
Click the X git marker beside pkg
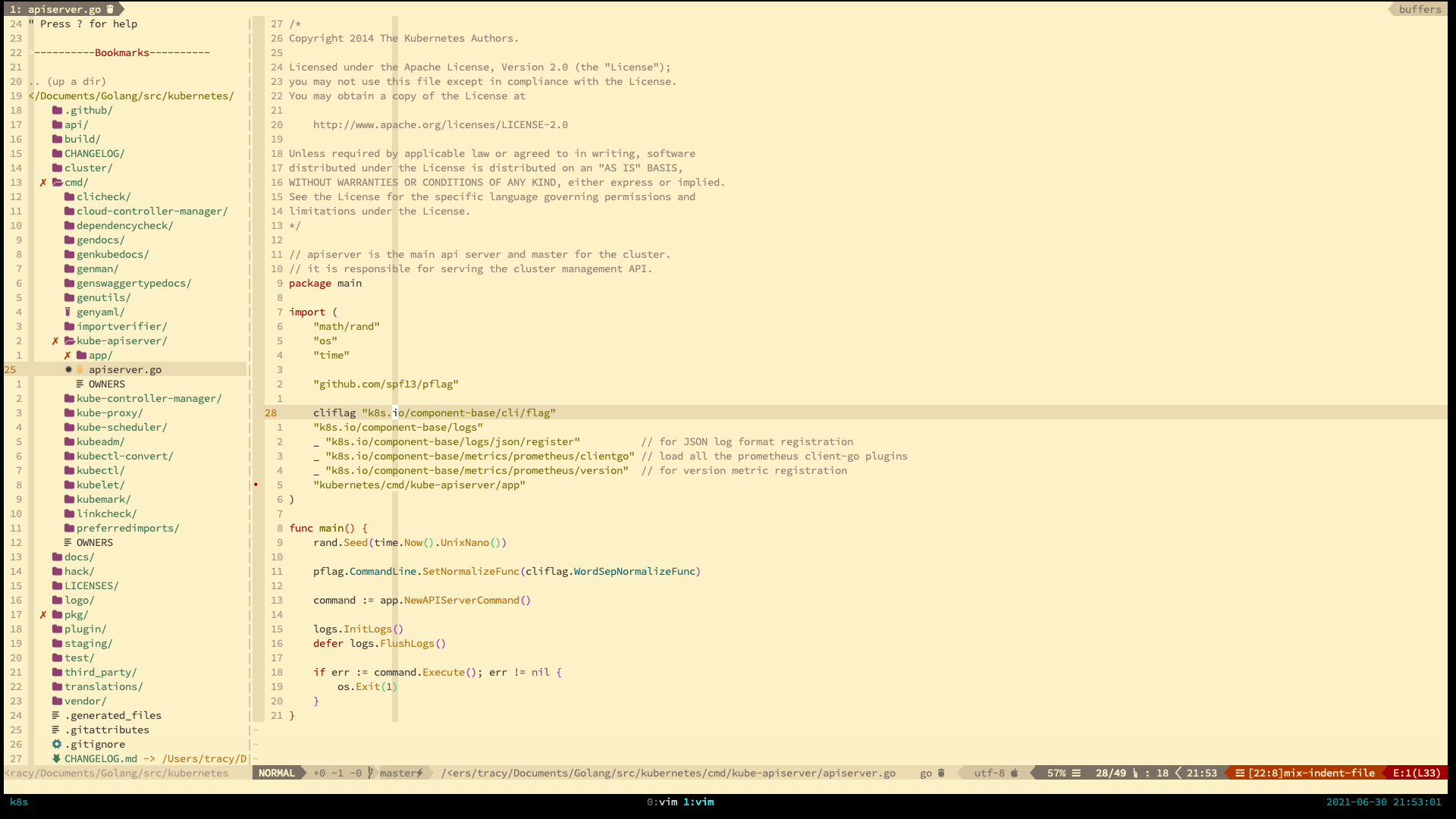43,615
